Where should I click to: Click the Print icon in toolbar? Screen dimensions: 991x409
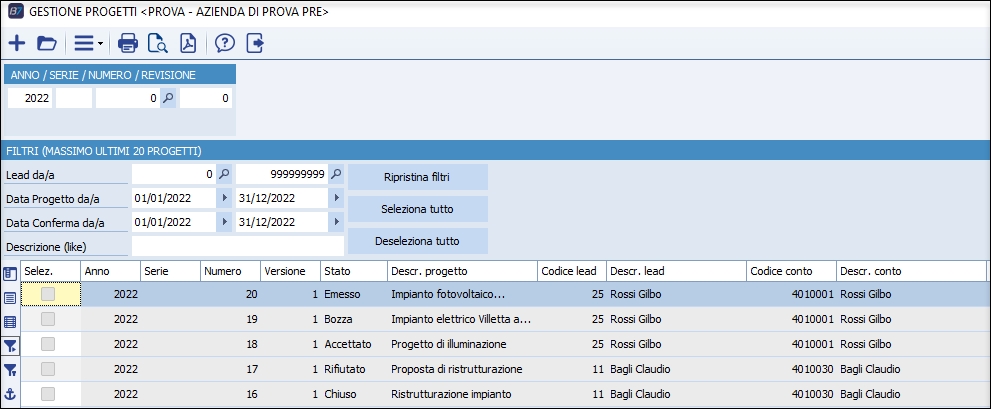(128, 43)
